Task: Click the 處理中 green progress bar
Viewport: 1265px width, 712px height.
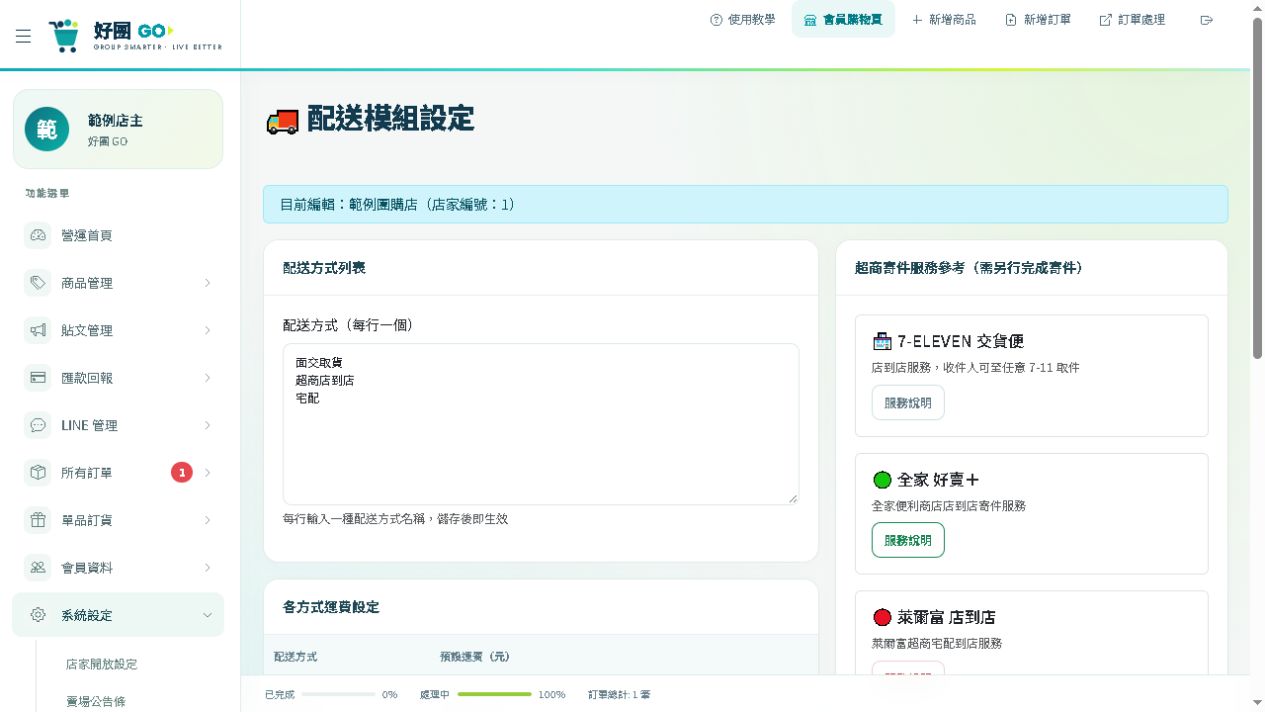Action: tap(495, 694)
